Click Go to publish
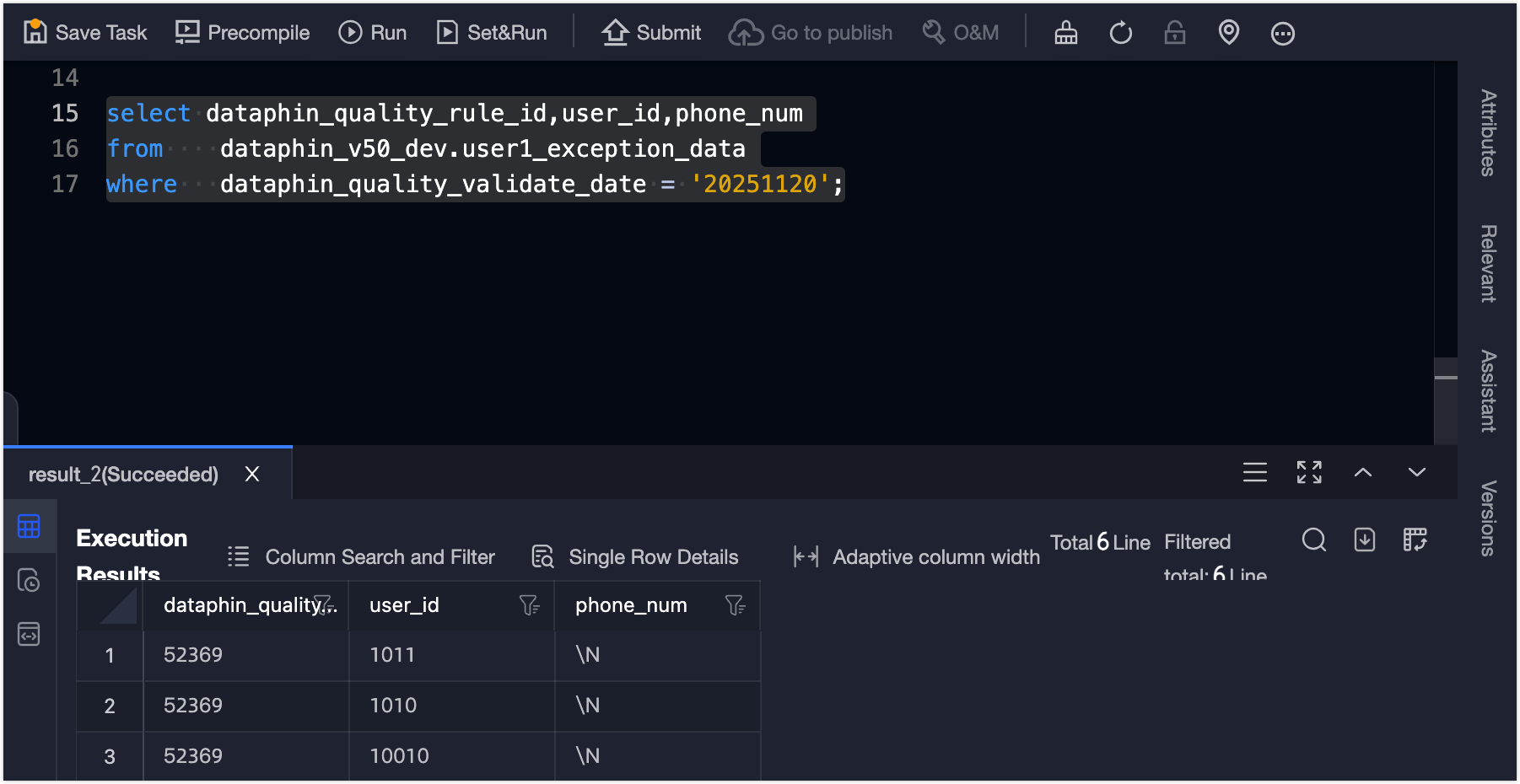Image resolution: width=1520 pixels, height=784 pixels. coord(811,33)
